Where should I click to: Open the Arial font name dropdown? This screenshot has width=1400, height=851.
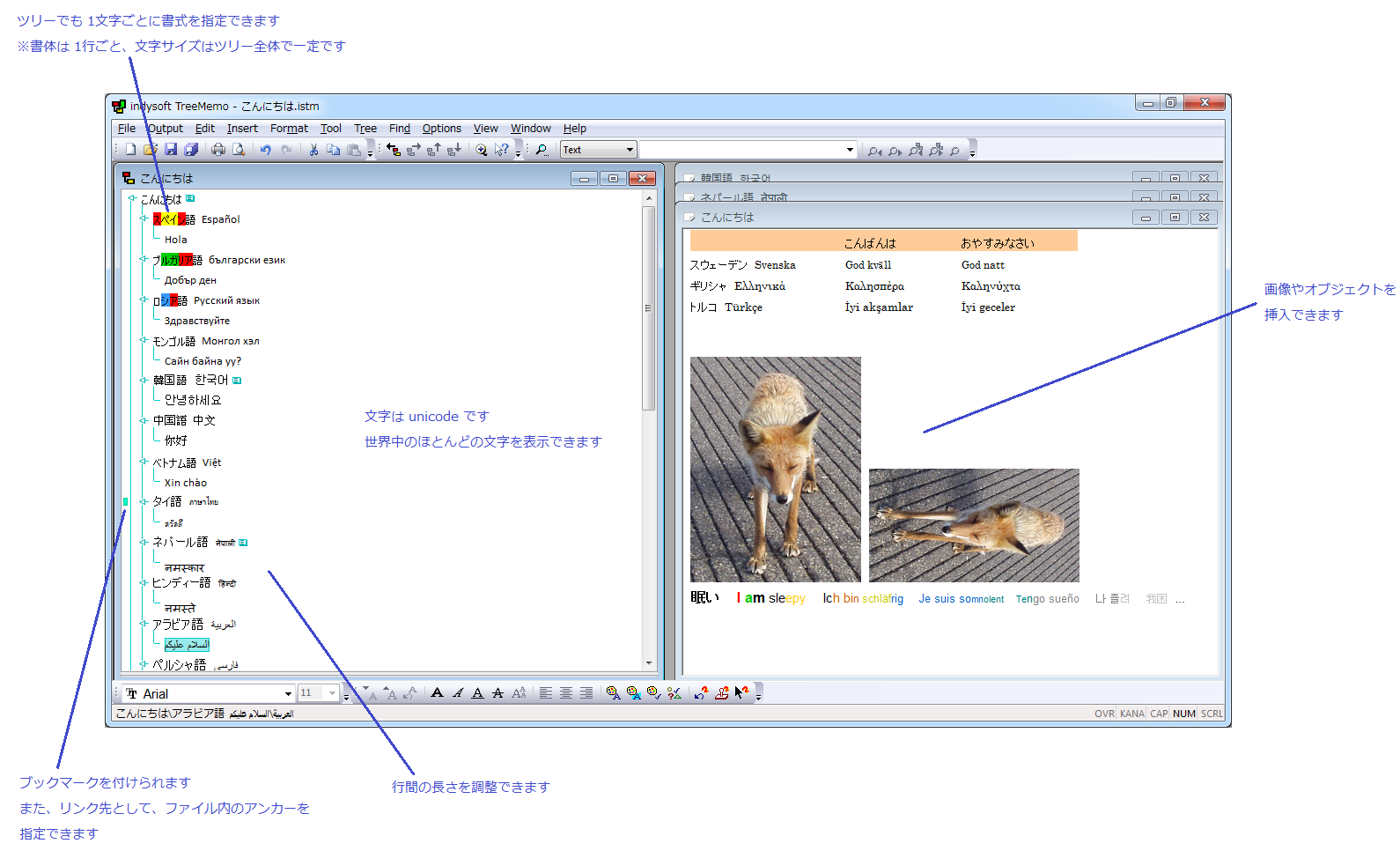(x=288, y=693)
